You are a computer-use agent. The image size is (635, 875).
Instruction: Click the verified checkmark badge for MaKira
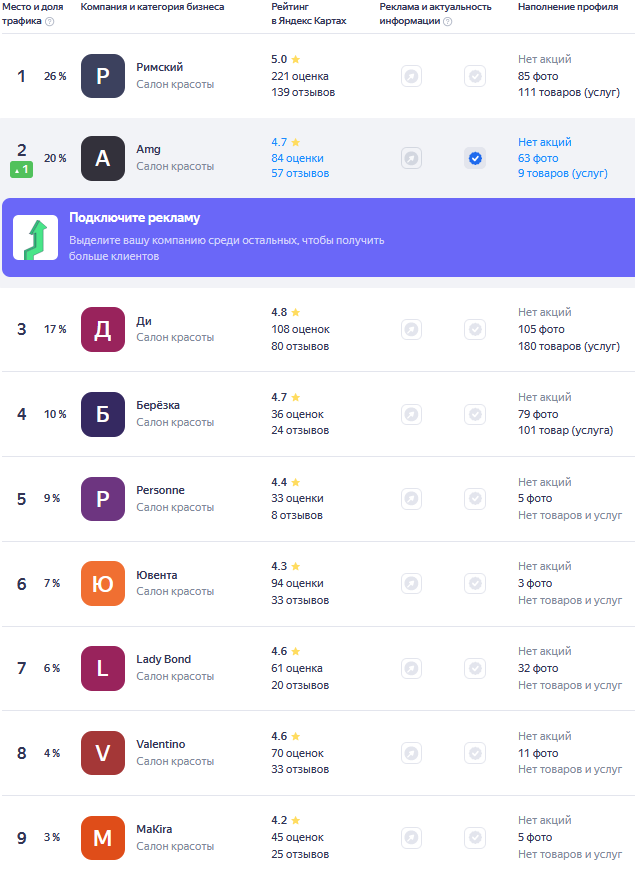coord(475,838)
